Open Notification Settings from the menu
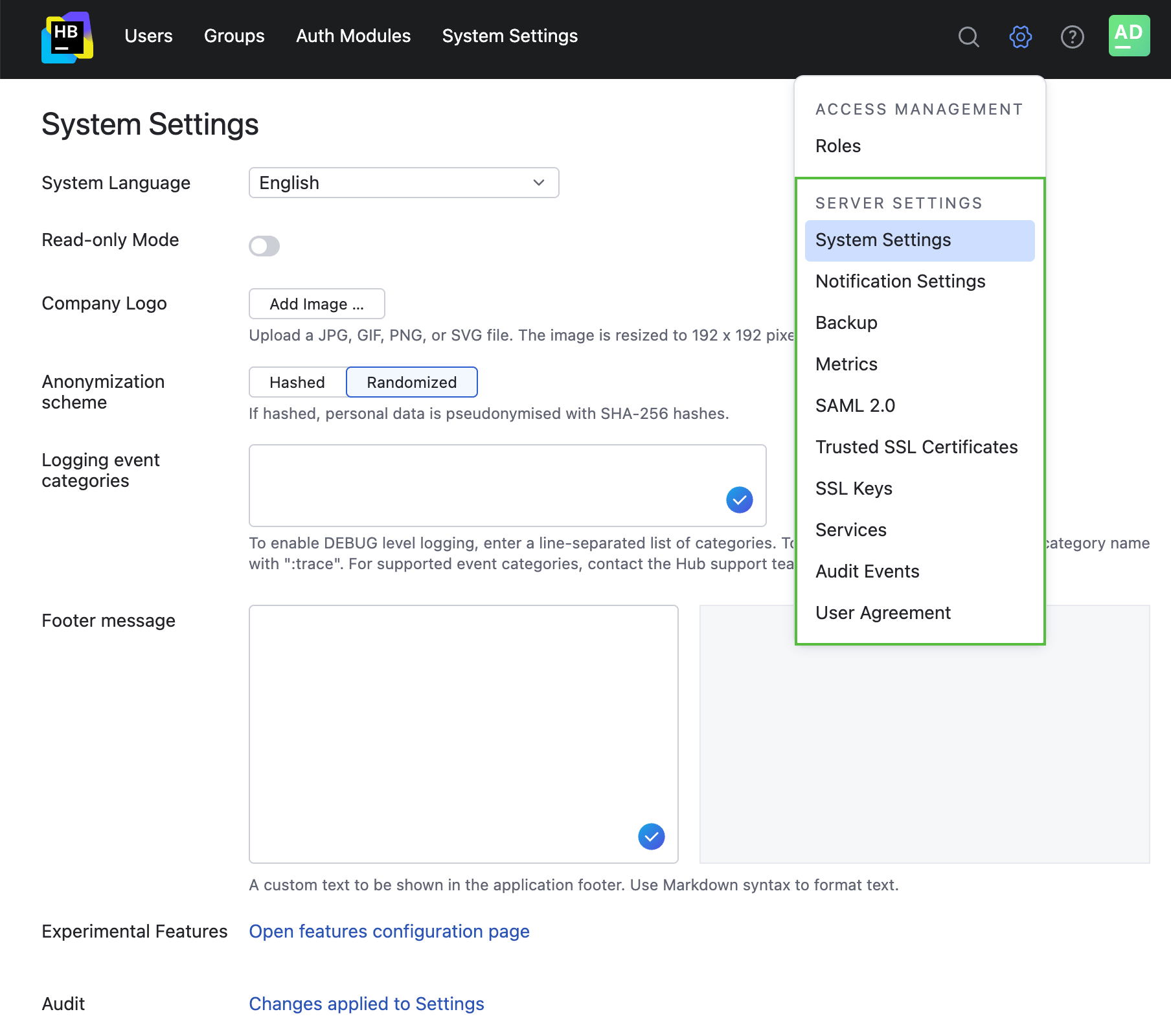Image resolution: width=1171 pixels, height=1036 pixels. tap(900, 281)
